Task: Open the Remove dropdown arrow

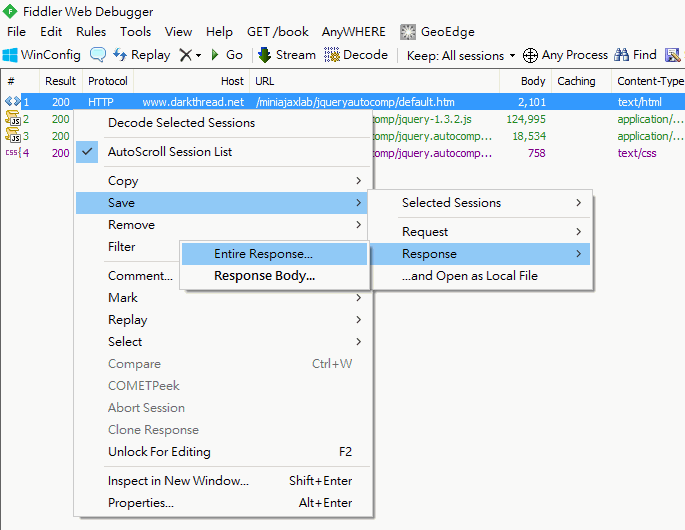Action: (x=198, y=55)
